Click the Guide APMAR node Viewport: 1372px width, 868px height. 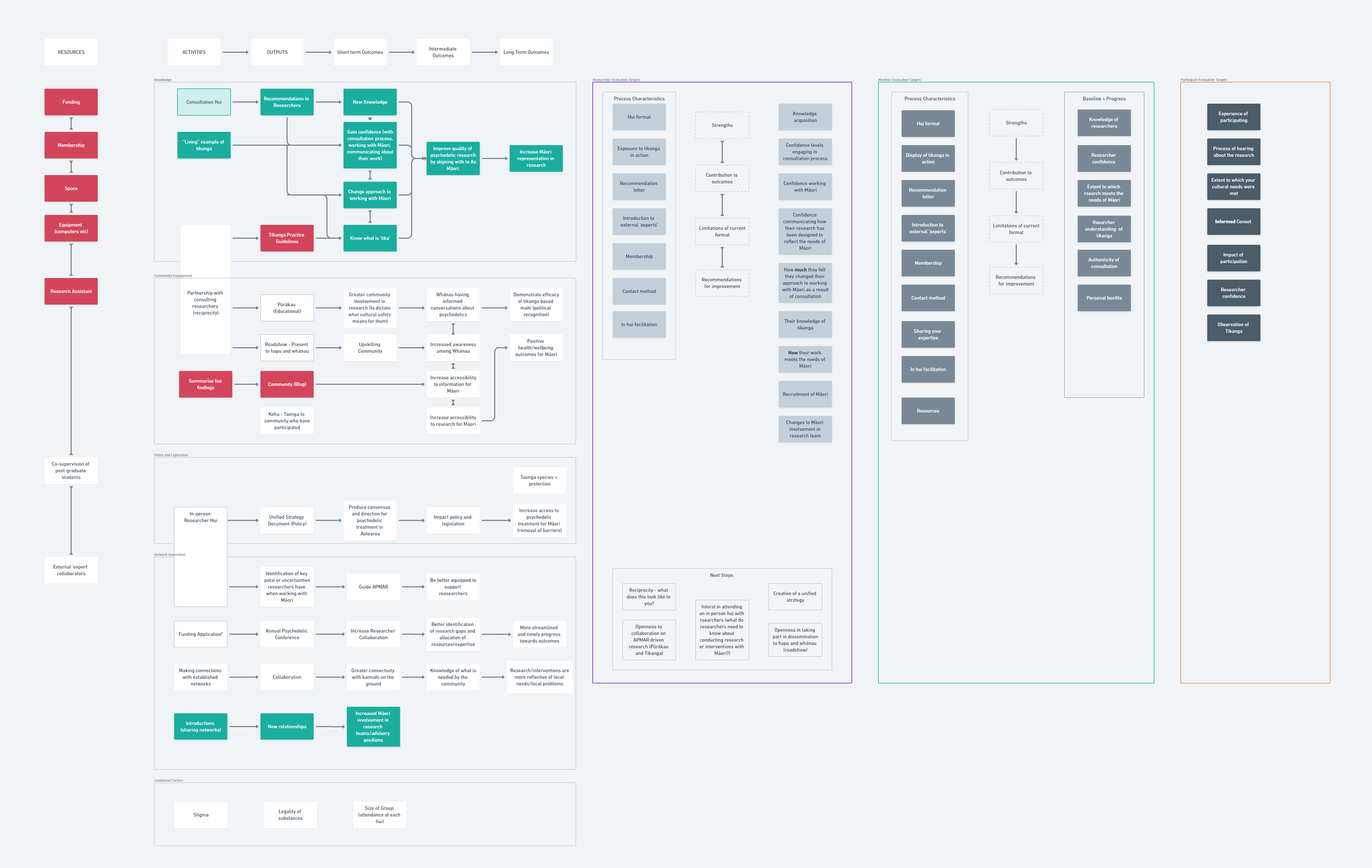374,587
